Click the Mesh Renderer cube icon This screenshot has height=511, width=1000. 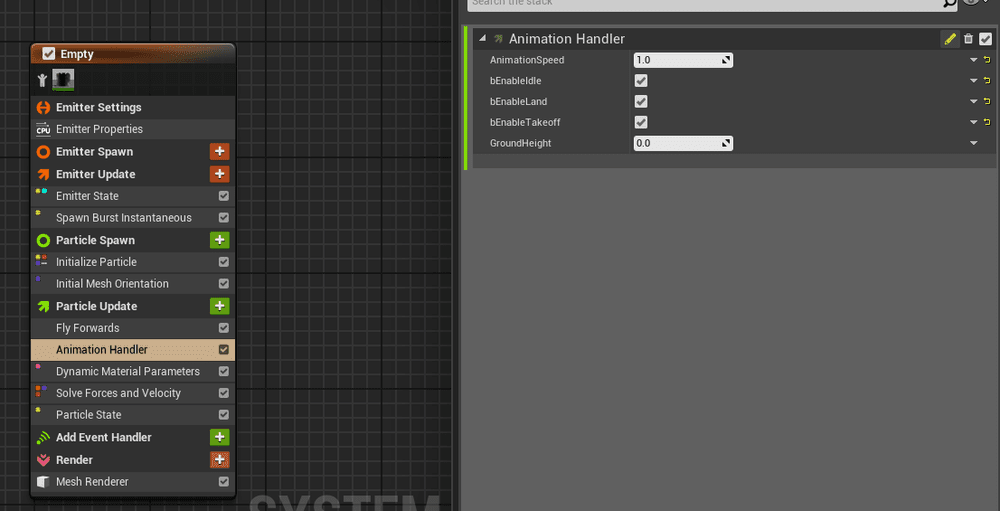click(43, 482)
